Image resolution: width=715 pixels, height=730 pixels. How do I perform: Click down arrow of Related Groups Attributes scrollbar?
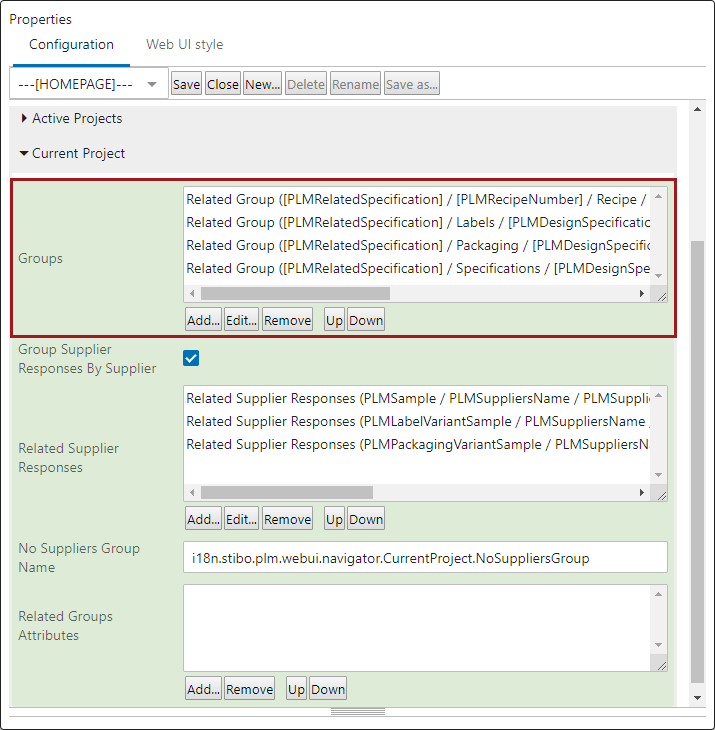point(658,645)
